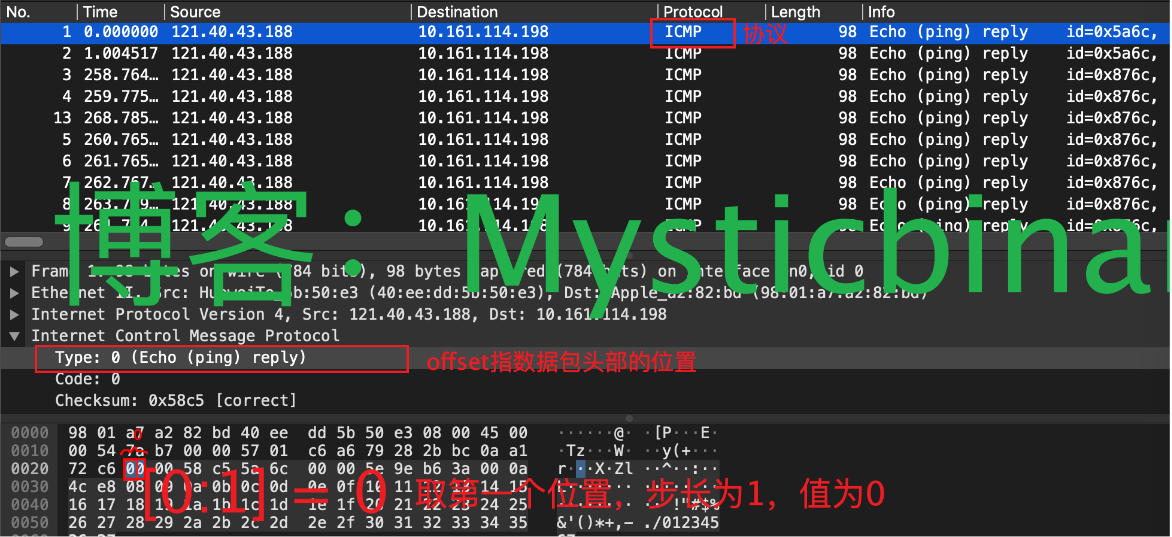The image size is (1172, 537).
Task: Select the Checksum: 0x58c5 field
Action: (x=176, y=400)
